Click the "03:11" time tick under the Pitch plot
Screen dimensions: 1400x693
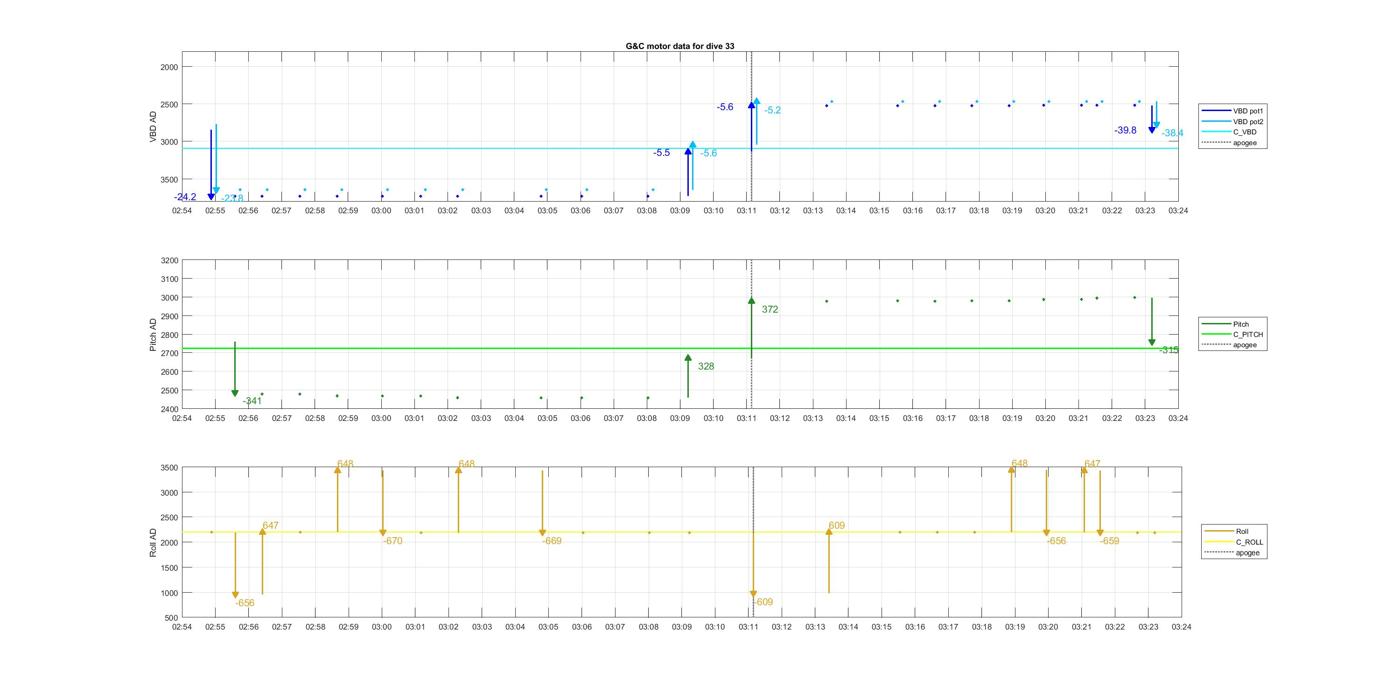[x=746, y=418]
